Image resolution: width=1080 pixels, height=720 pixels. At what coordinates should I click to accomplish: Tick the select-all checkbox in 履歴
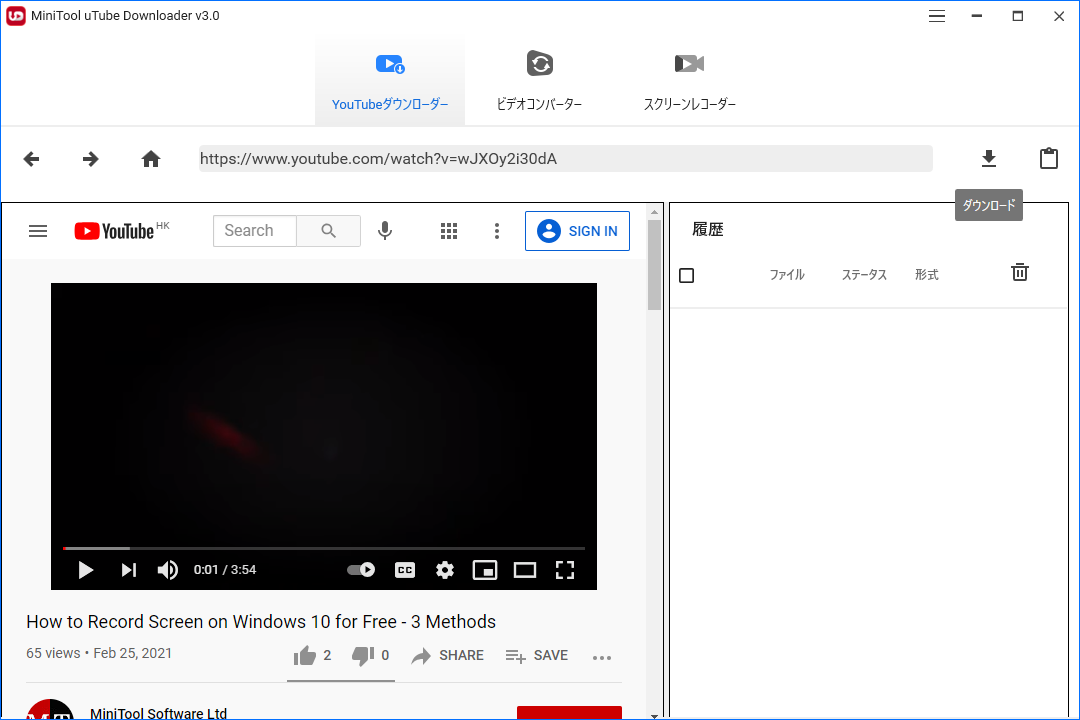pyautogui.click(x=687, y=276)
